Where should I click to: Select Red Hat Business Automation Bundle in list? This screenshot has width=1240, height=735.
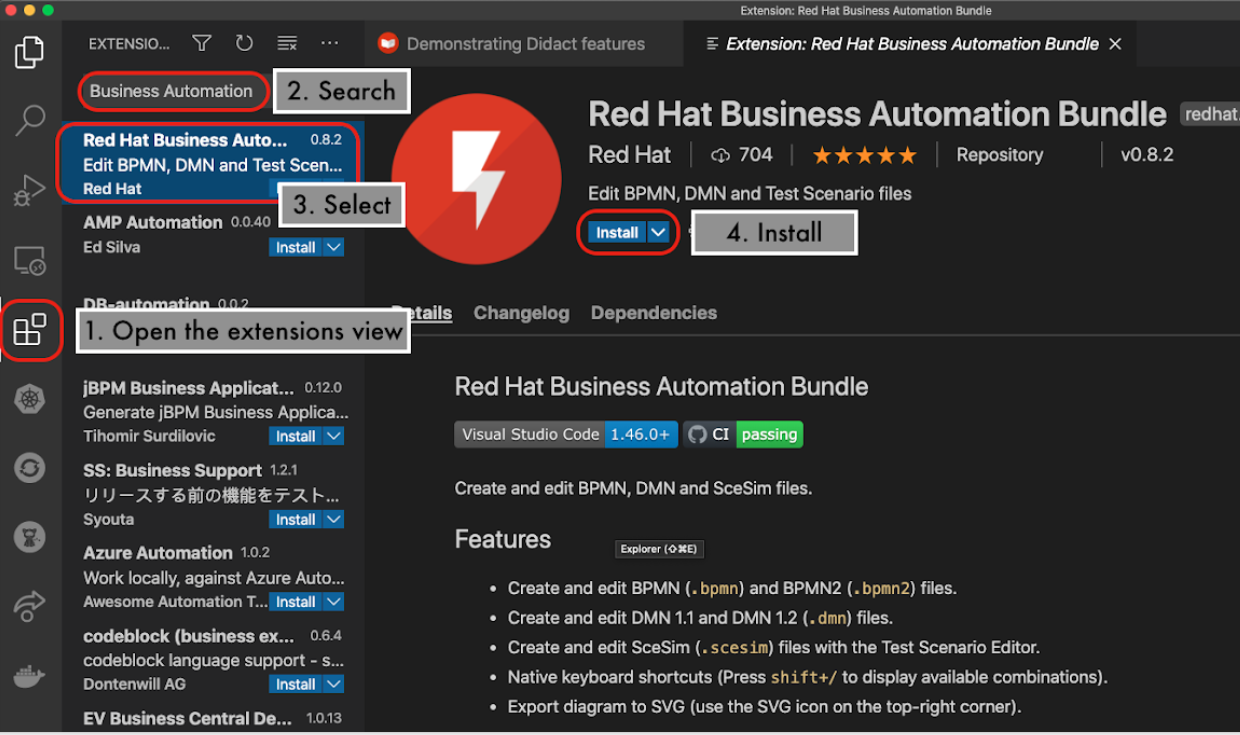coord(213,164)
